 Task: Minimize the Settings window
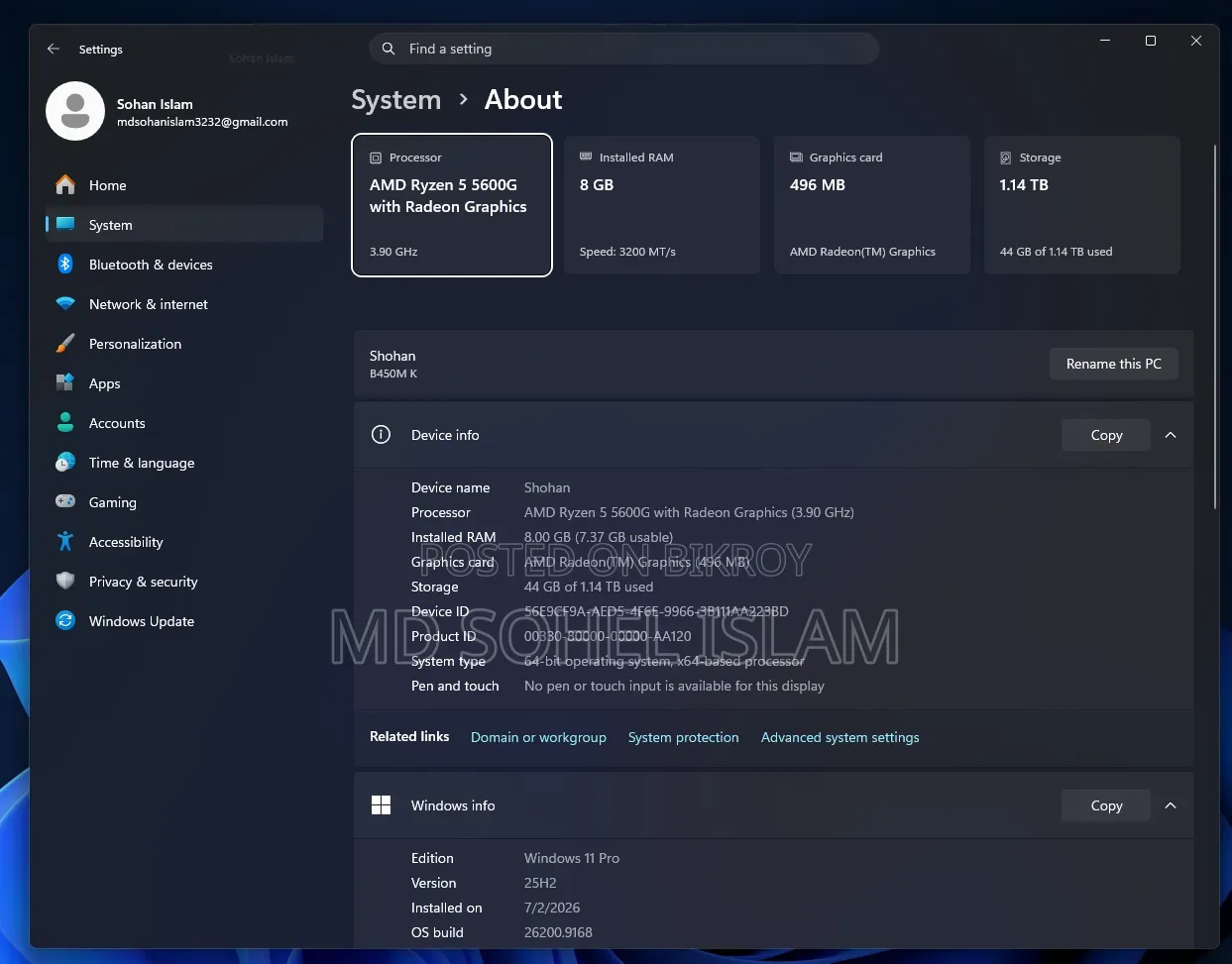1105,41
